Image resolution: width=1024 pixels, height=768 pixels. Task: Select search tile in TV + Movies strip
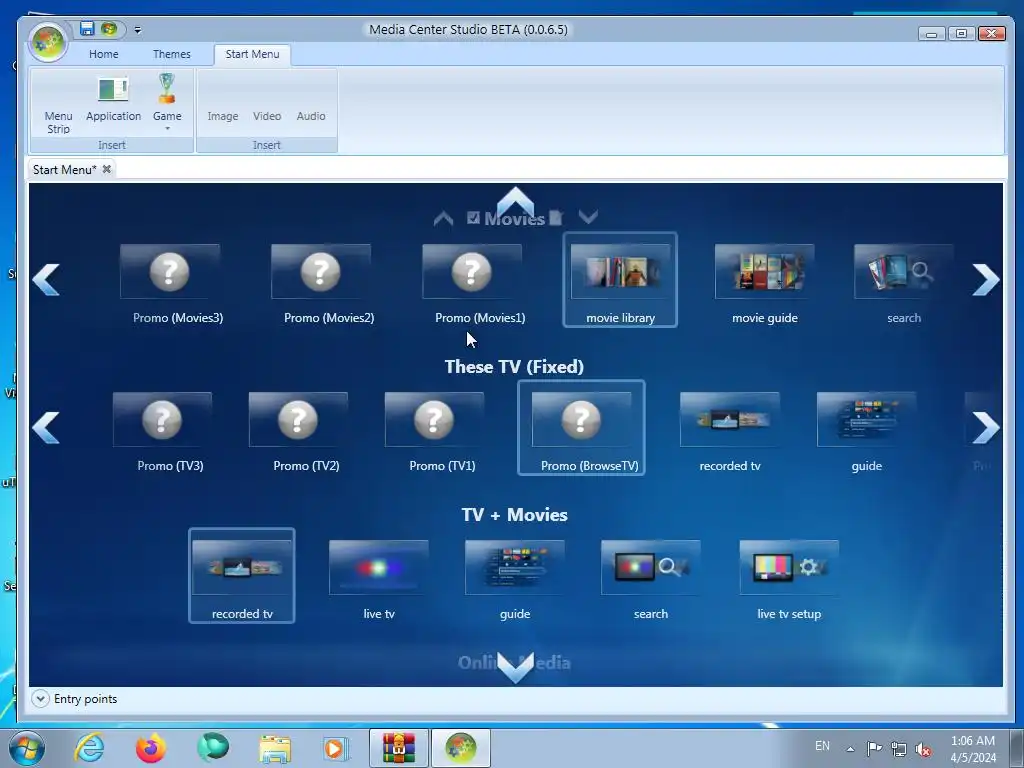coord(651,581)
